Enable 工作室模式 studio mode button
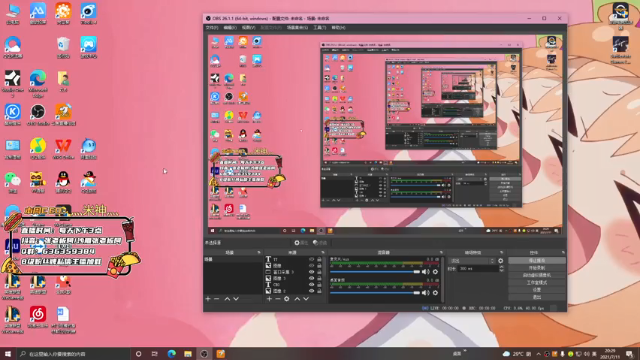 click(537, 282)
